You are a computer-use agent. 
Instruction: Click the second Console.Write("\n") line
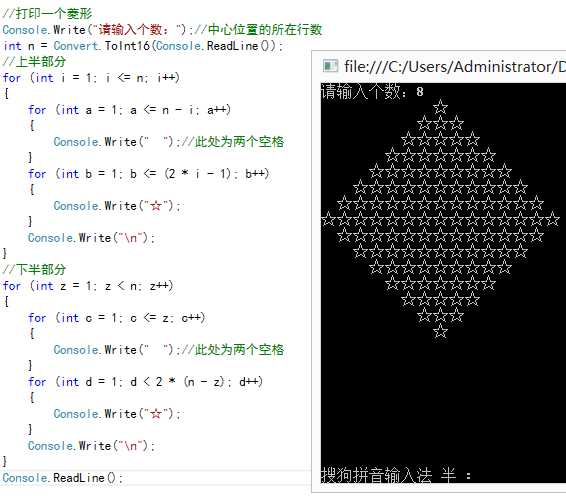92,446
